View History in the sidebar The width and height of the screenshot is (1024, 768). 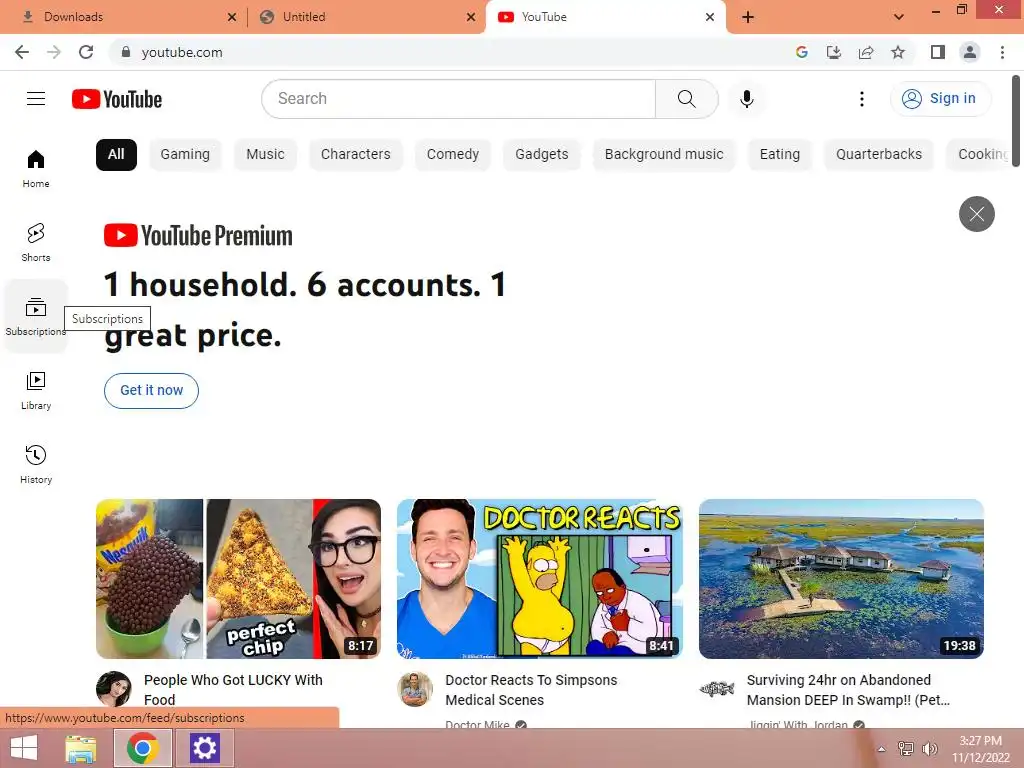coord(36,464)
